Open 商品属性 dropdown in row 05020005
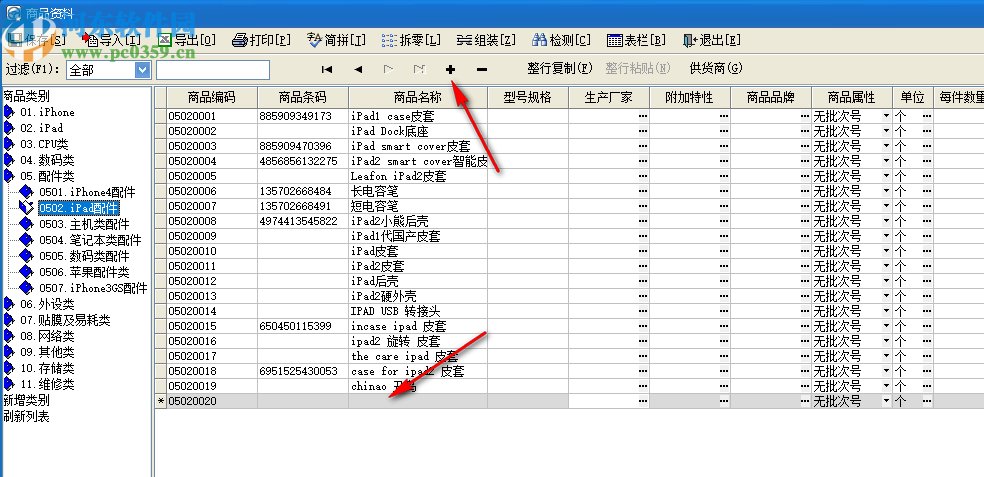 (887, 176)
